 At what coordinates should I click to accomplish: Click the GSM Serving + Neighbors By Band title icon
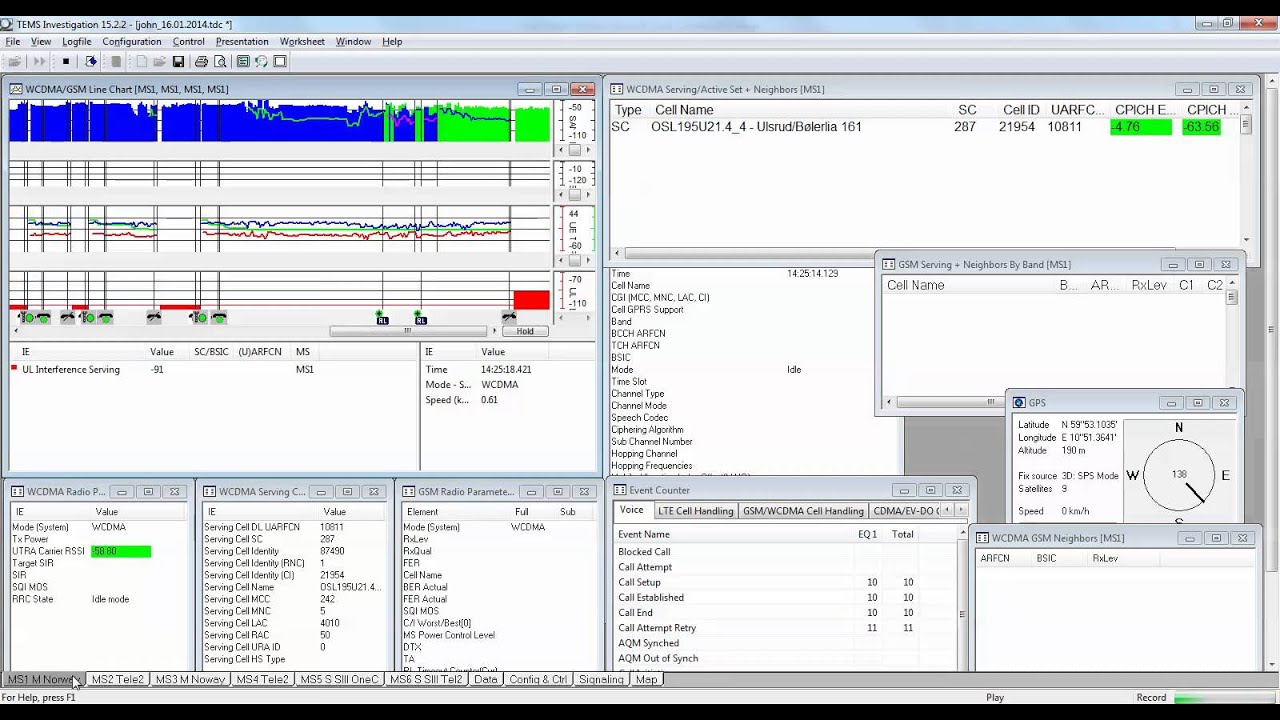tap(888, 265)
